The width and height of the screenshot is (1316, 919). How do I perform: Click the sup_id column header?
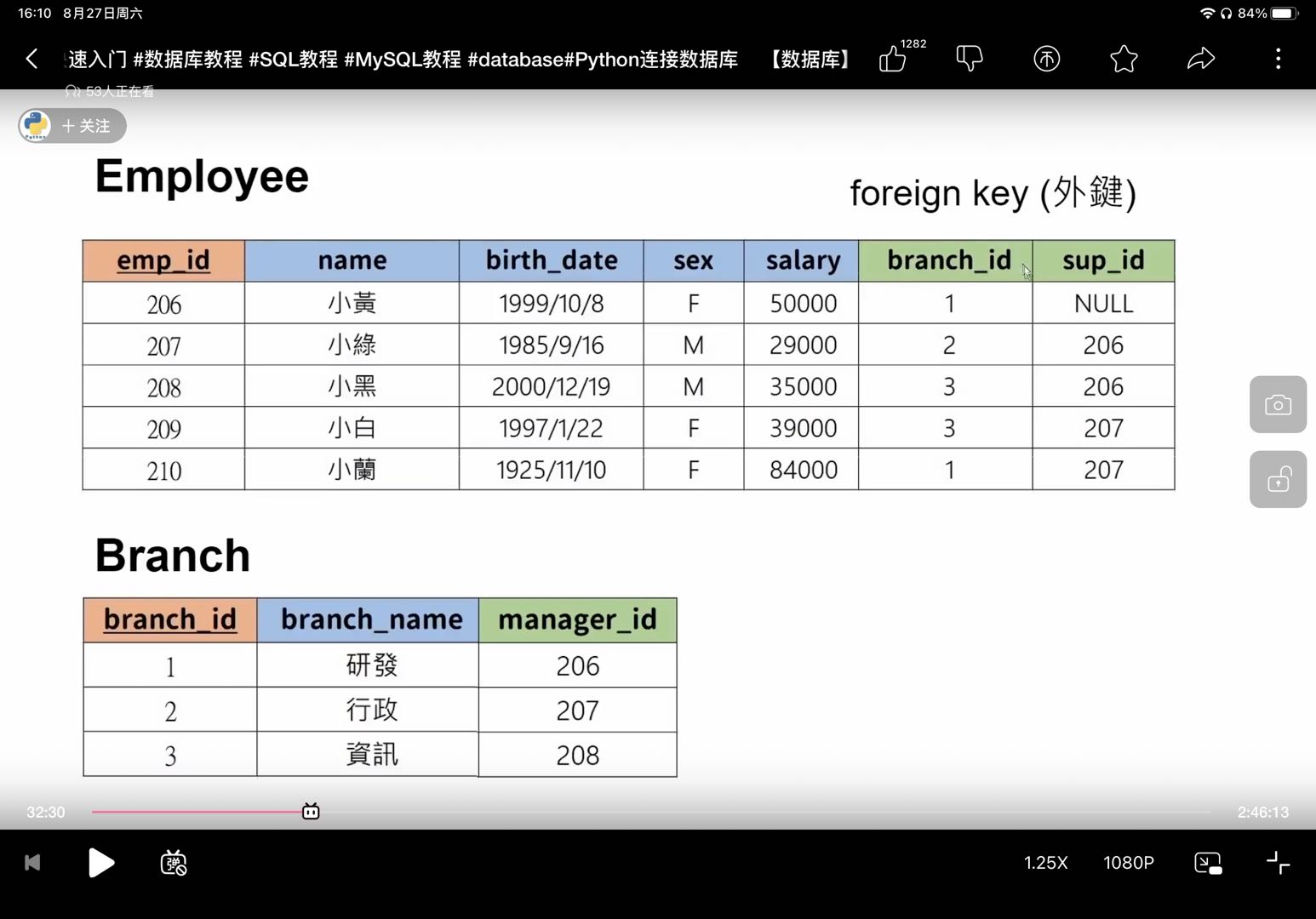[x=1103, y=260]
